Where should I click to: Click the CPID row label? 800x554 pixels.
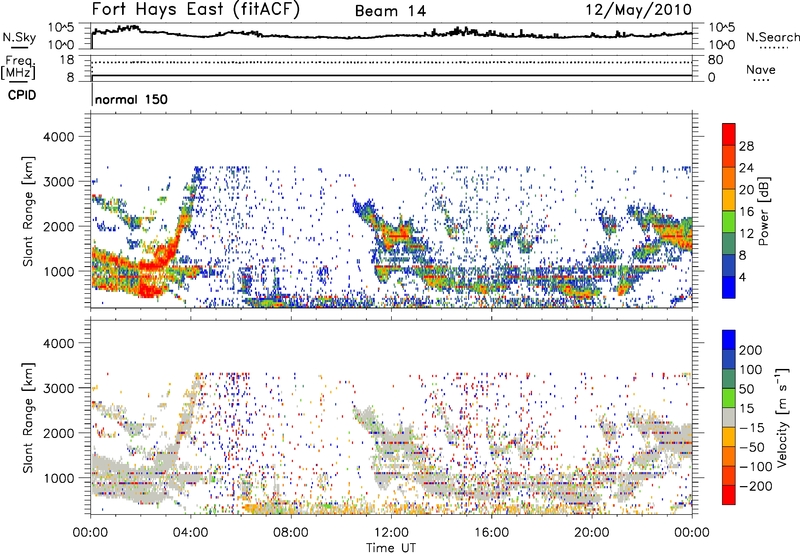(22, 95)
